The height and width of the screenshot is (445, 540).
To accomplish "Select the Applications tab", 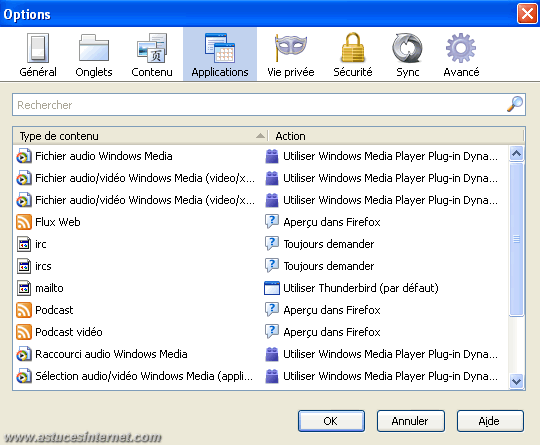I will 220,54.
